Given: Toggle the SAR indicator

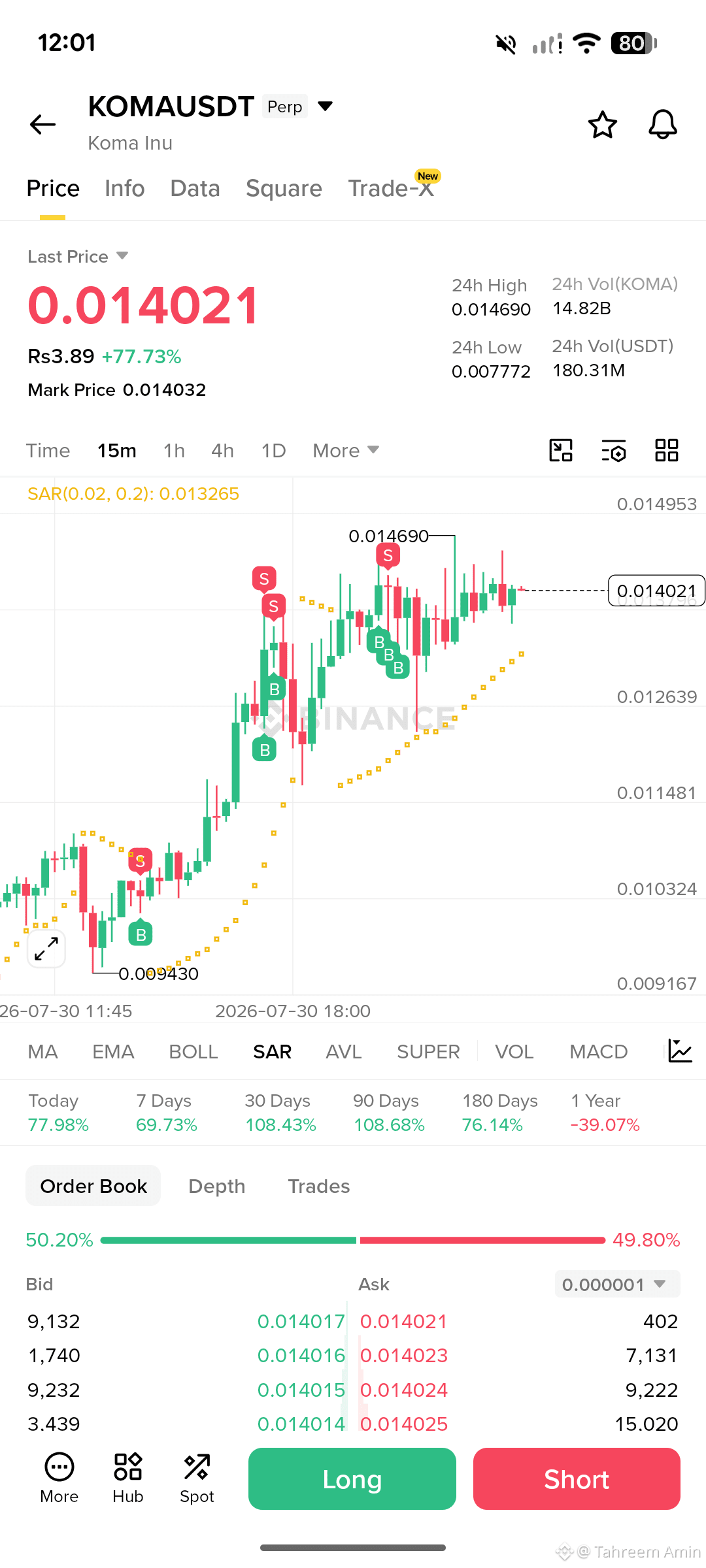Looking at the screenshot, I should (x=272, y=1051).
